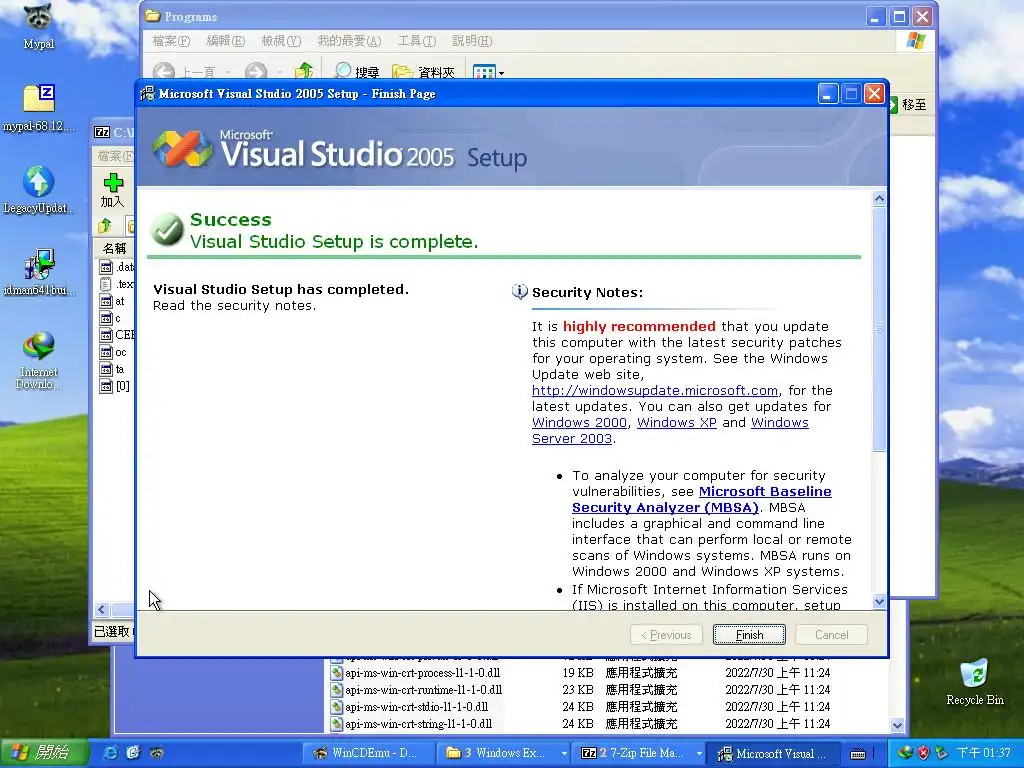Open 說明 menu in Programs window
The width and height of the screenshot is (1024, 768).
[x=472, y=41]
